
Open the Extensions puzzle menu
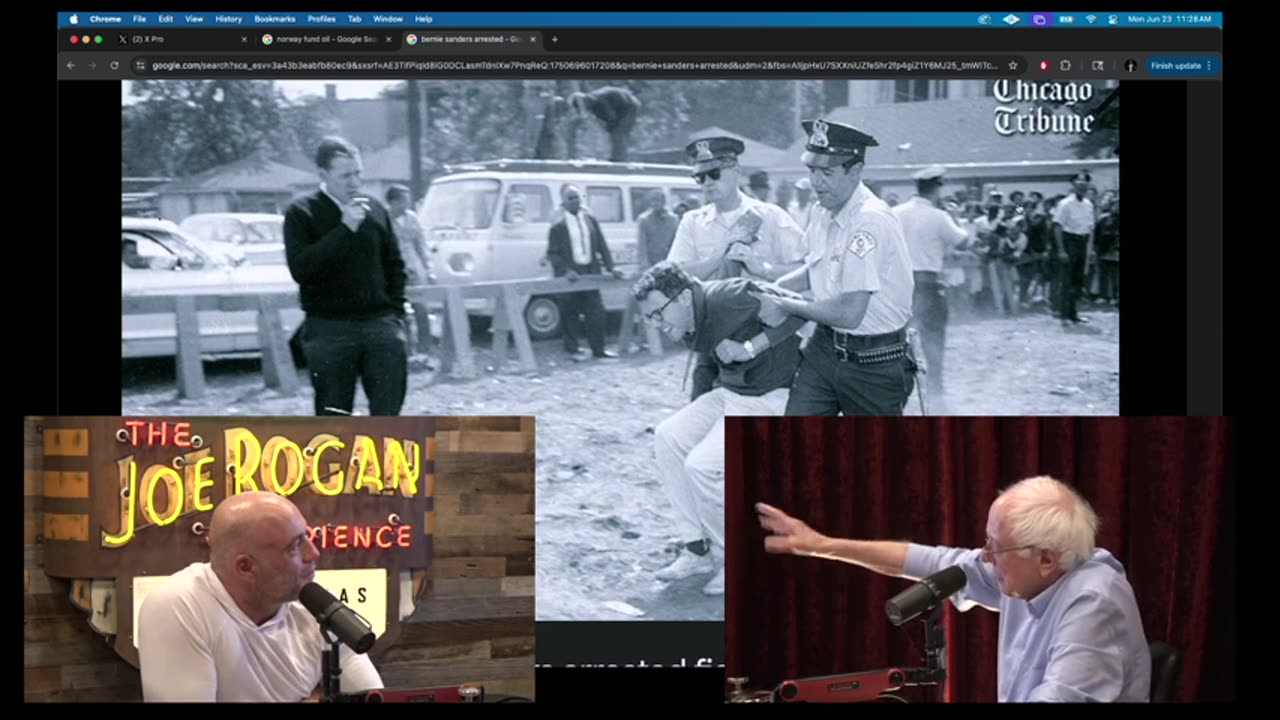1065,65
